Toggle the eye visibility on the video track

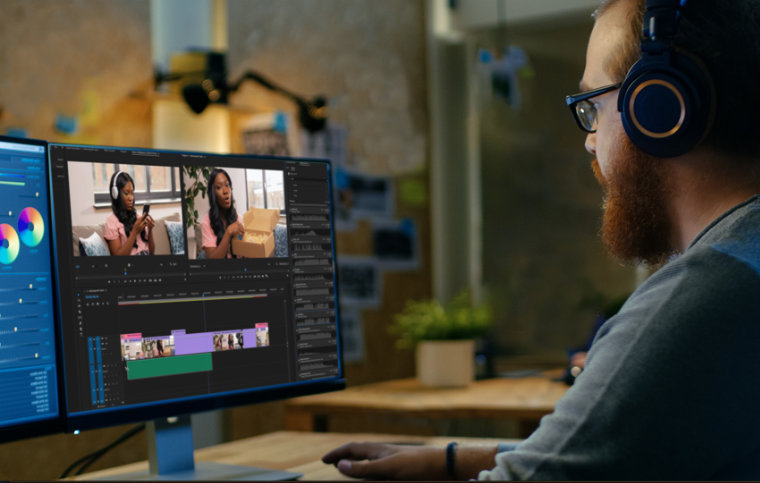tap(105, 343)
